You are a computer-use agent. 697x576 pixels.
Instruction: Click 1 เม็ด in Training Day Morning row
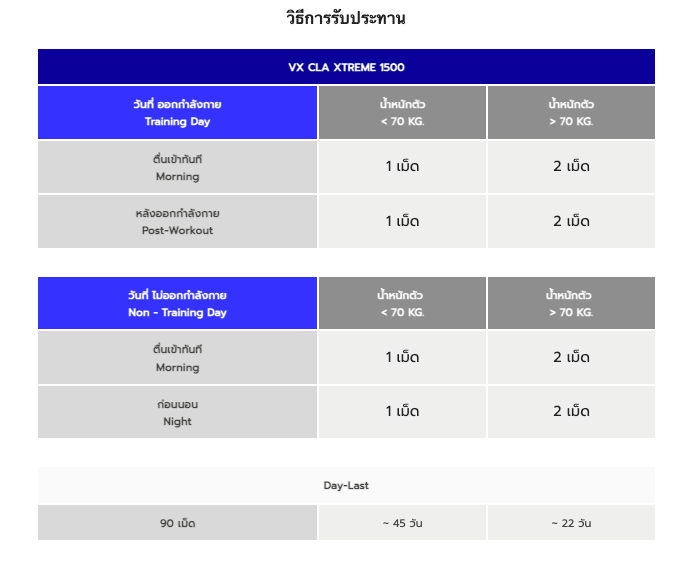[x=402, y=167]
